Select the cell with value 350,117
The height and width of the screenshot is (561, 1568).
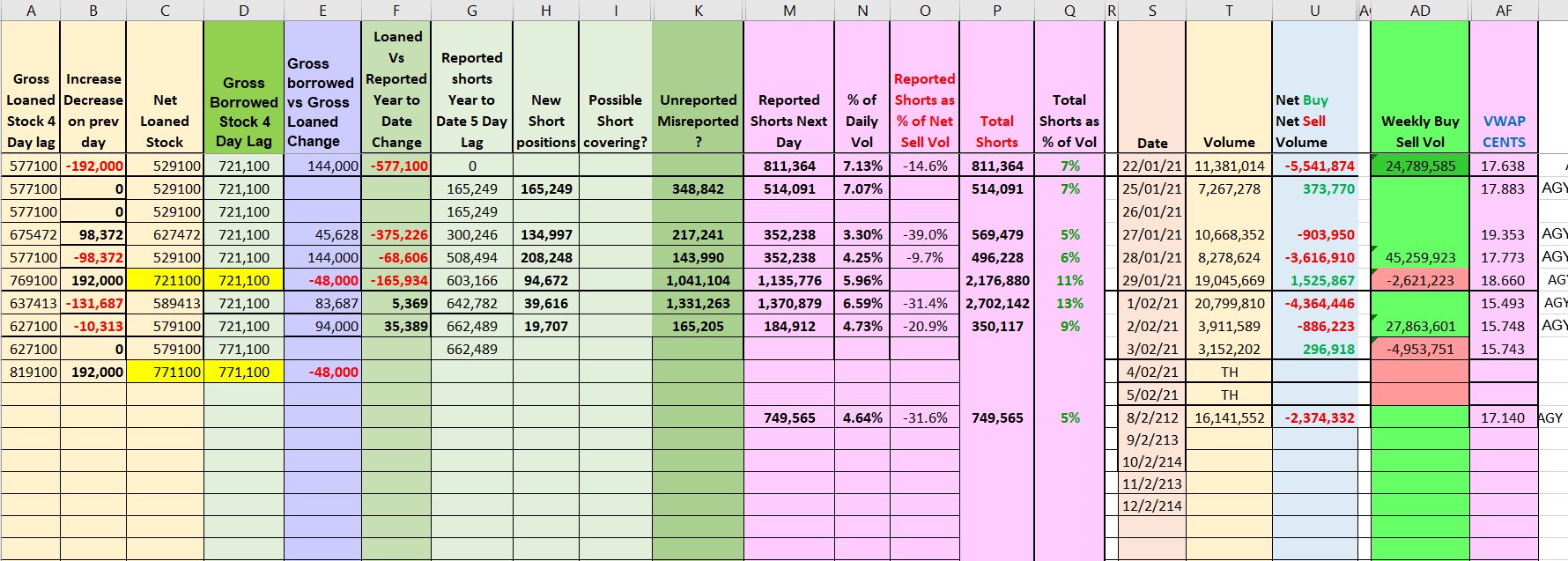coord(996,326)
